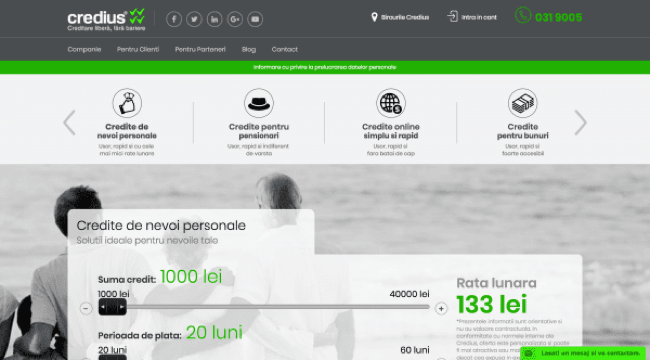Open the LinkedIn social icon
This screenshot has width=650, height=360.
tap(214, 19)
